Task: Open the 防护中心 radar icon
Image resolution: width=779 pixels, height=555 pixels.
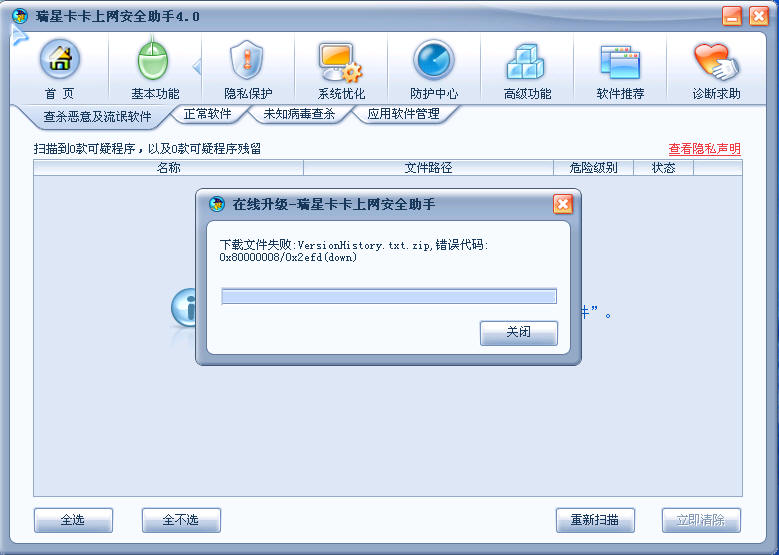Action: point(434,60)
